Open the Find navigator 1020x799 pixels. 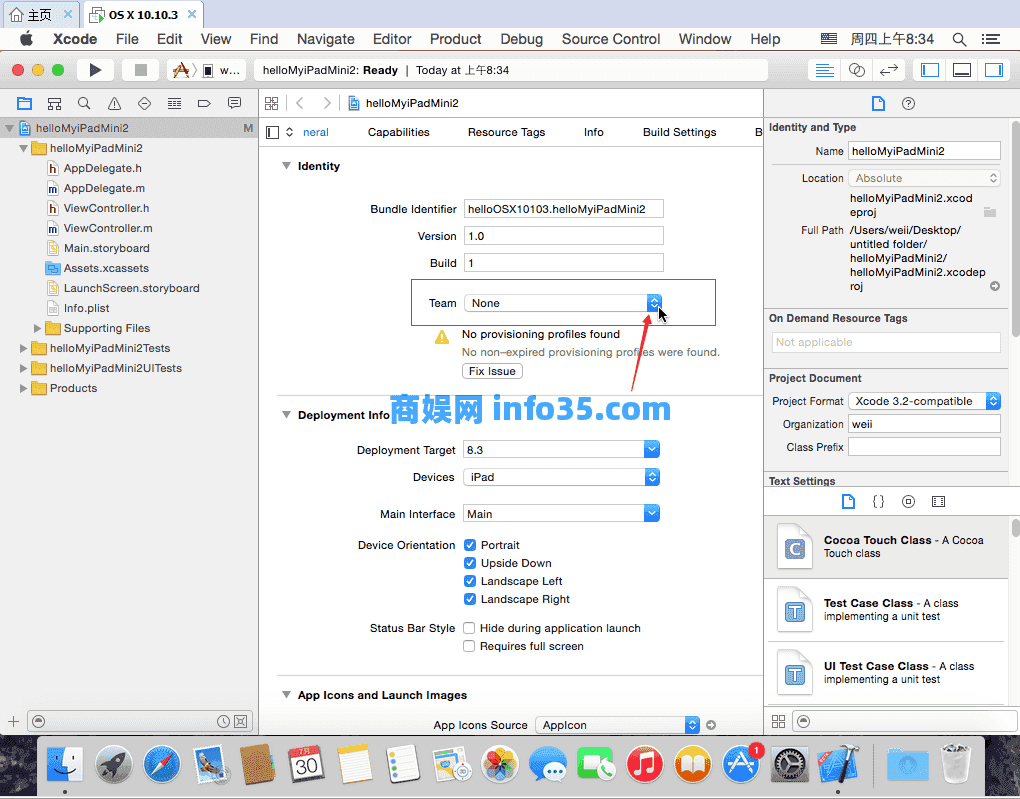coord(84,103)
